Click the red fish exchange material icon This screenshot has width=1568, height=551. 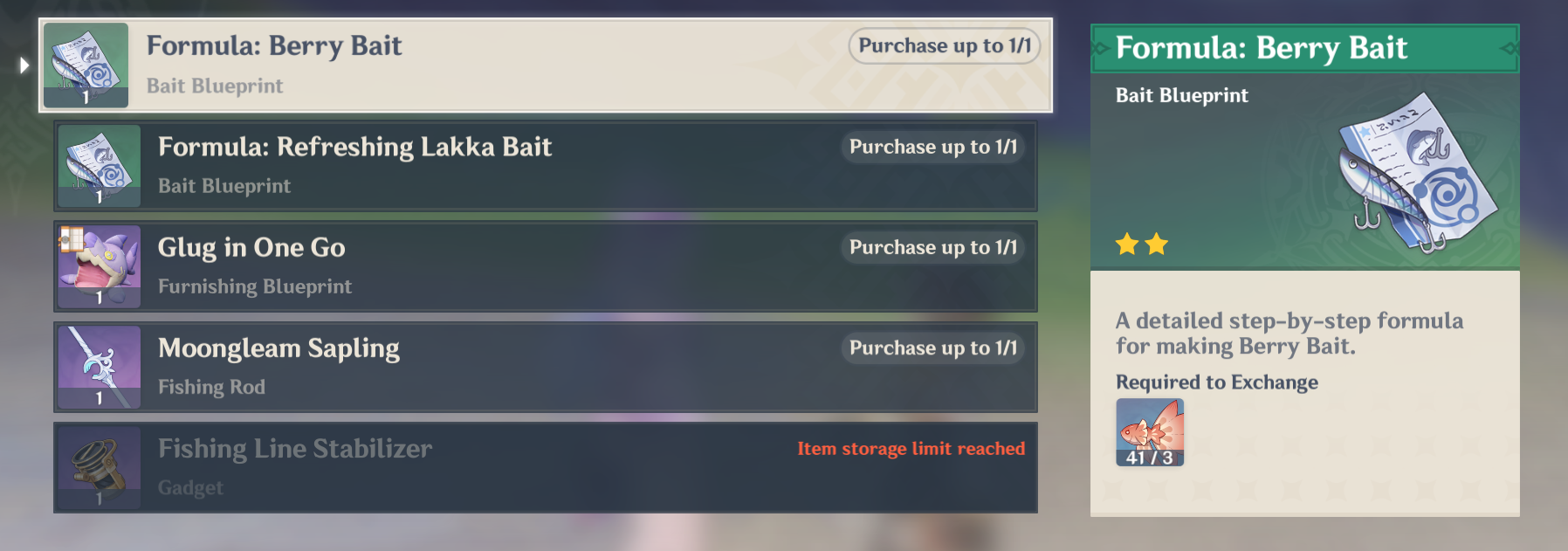tap(1150, 432)
